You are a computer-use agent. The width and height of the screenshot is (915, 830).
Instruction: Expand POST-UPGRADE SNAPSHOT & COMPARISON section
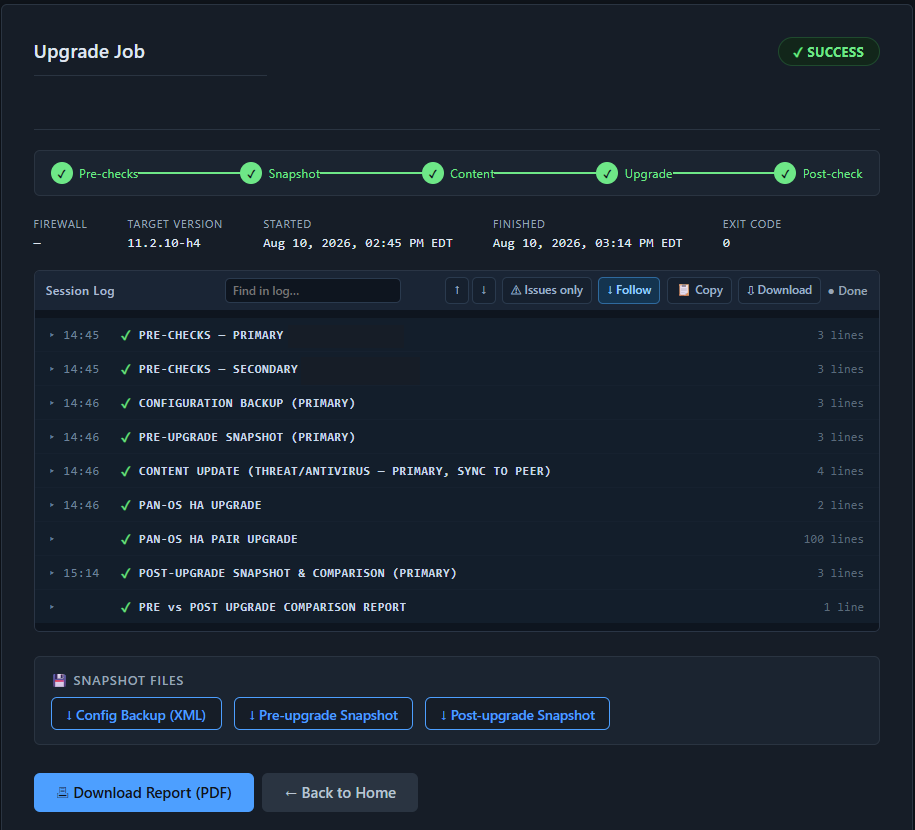(52, 573)
